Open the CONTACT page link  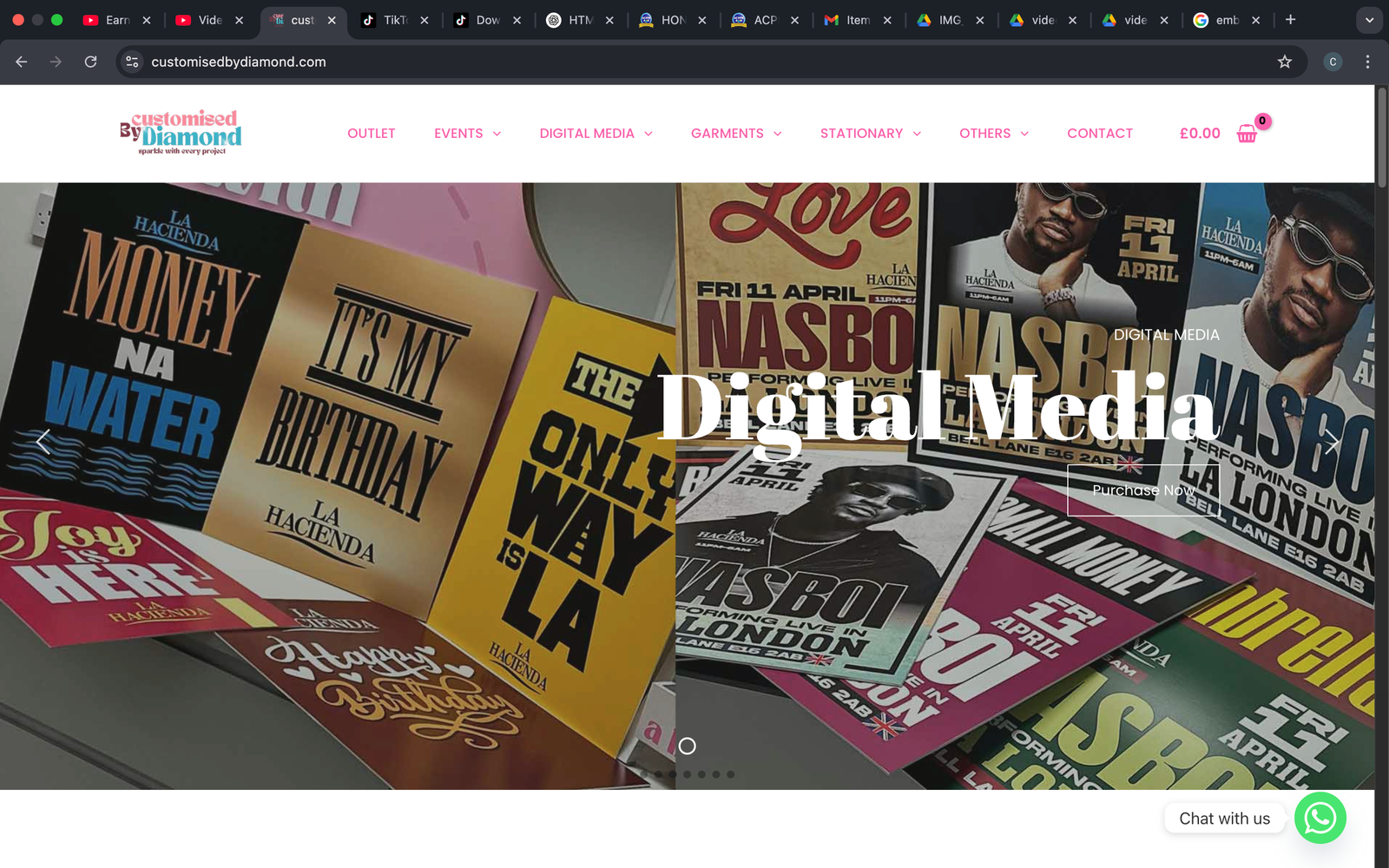pos(1100,133)
